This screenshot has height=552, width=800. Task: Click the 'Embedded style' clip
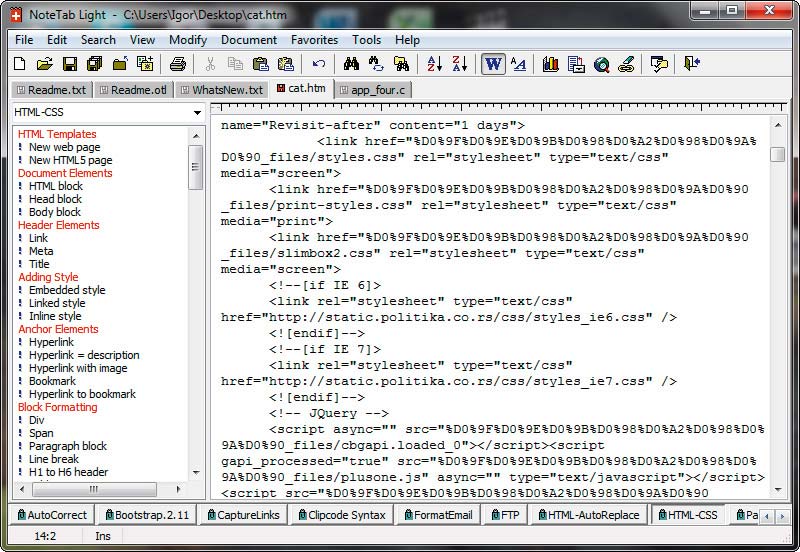67,290
